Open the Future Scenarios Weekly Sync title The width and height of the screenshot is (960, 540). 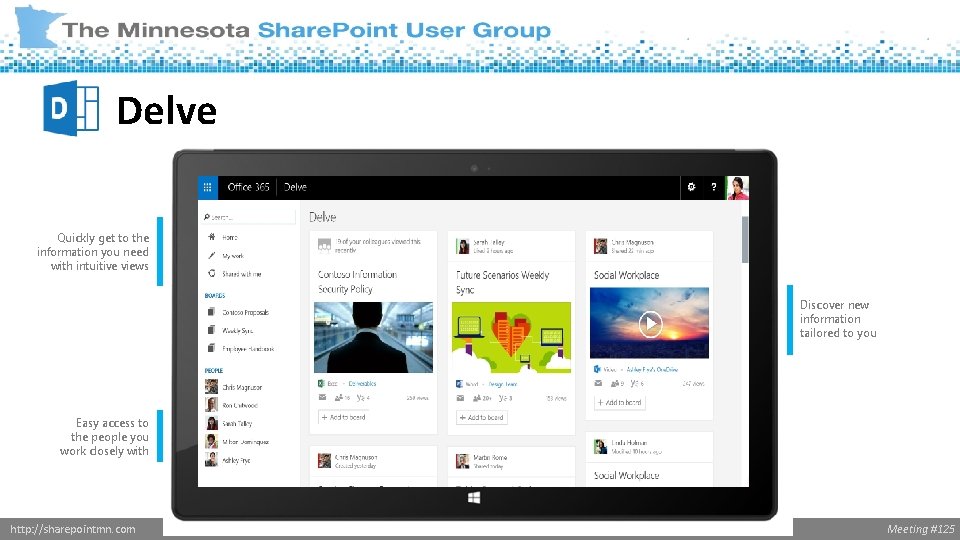click(502, 282)
